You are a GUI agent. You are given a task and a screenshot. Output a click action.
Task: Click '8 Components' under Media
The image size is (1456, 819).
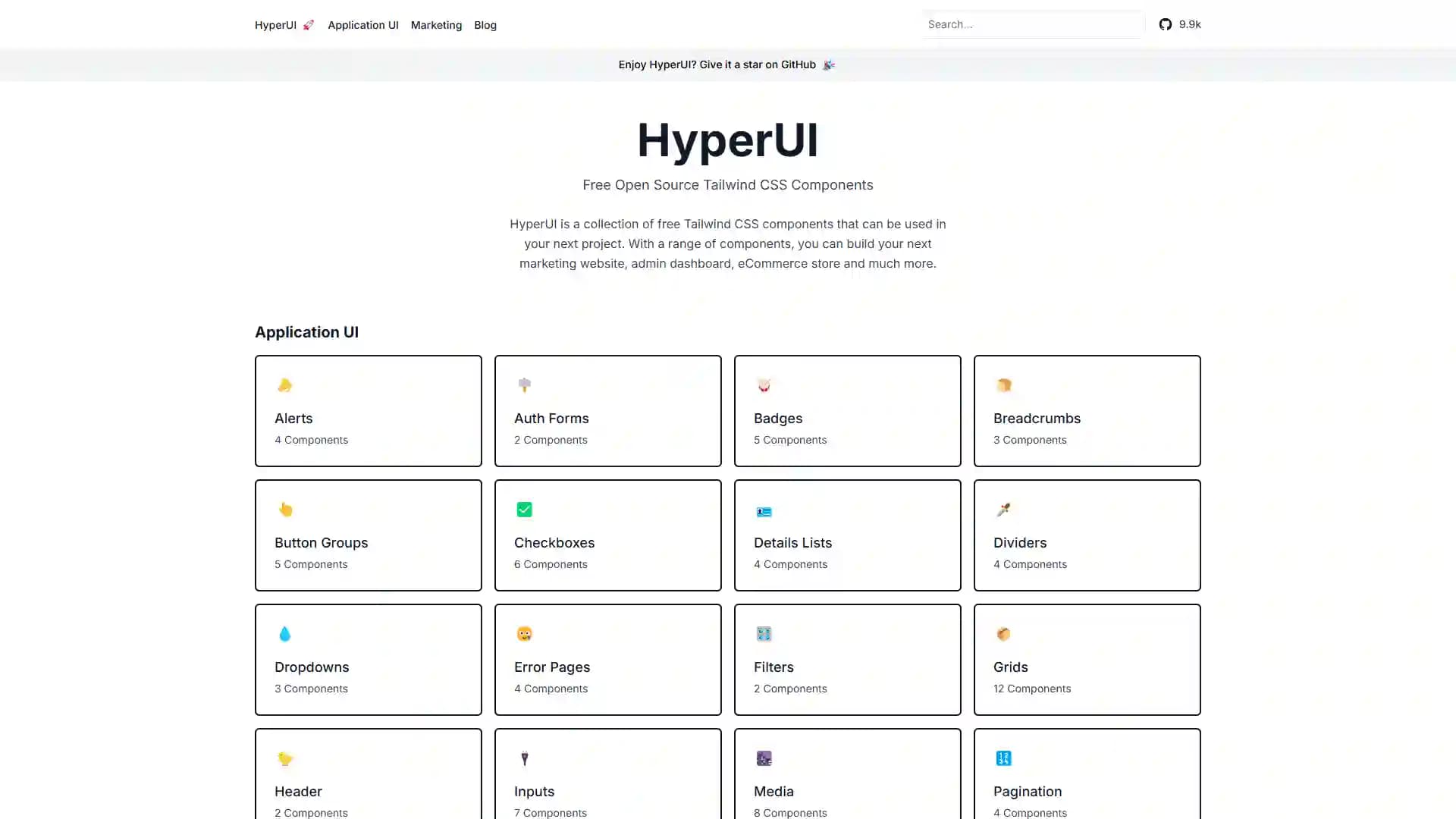[x=790, y=813]
